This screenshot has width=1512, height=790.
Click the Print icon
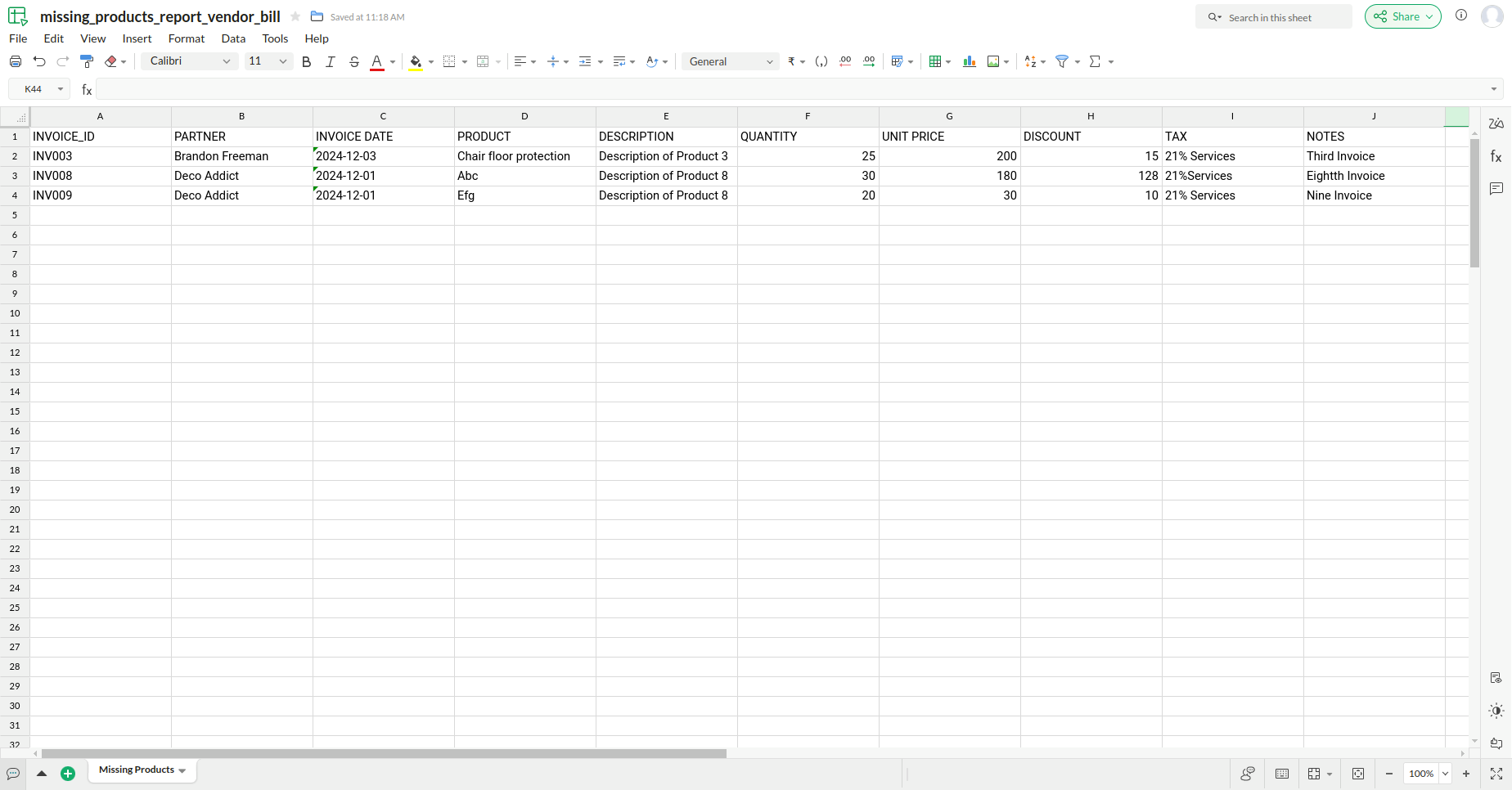[x=15, y=61]
